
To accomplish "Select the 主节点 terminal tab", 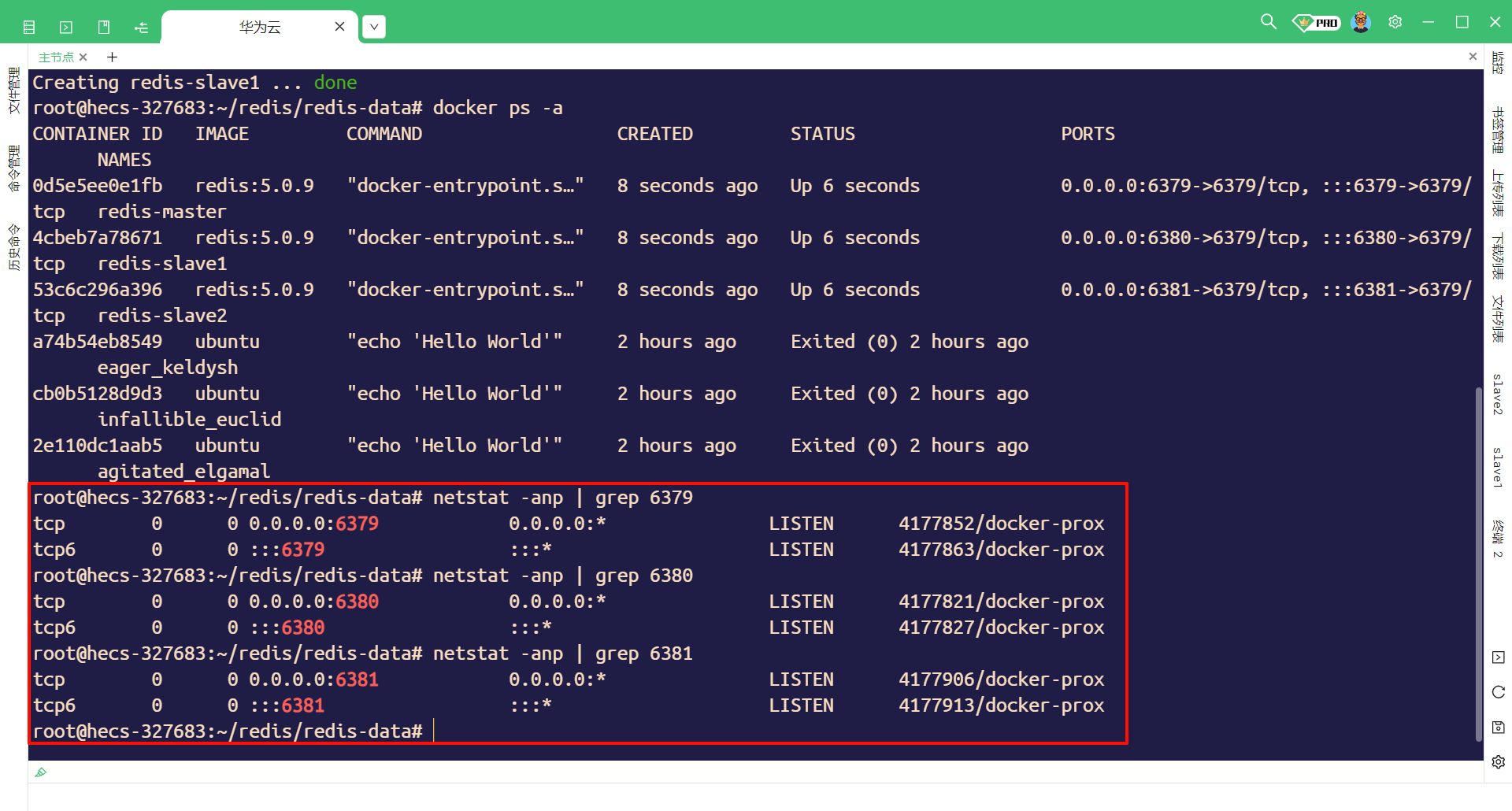I will pos(56,57).
